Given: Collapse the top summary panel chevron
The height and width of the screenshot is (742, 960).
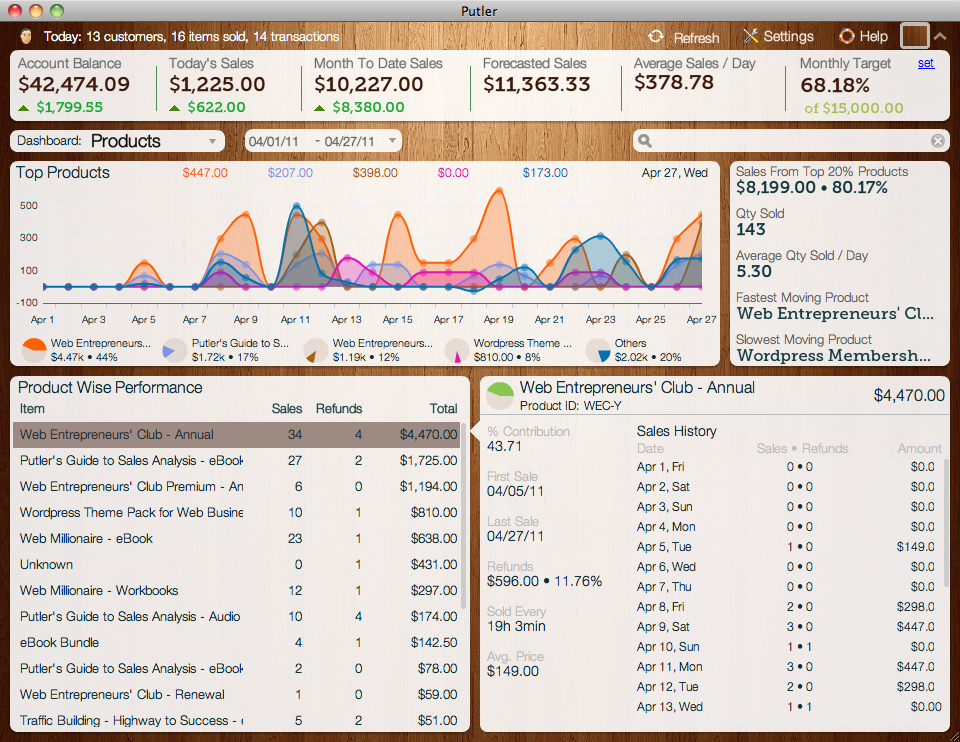Looking at the screenshot, I should [x=940, y=36].
